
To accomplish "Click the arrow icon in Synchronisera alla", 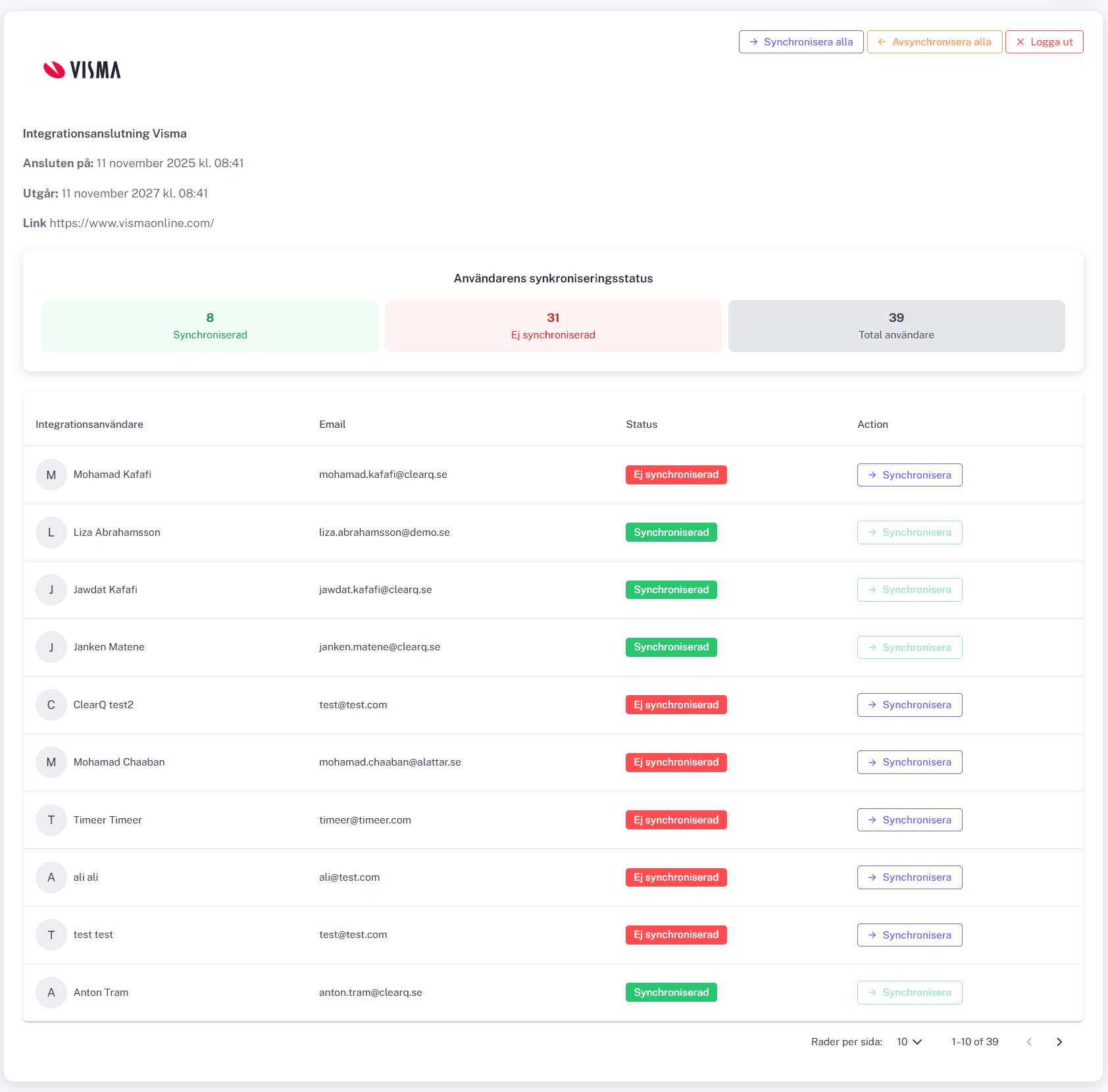I will [753, 41].
